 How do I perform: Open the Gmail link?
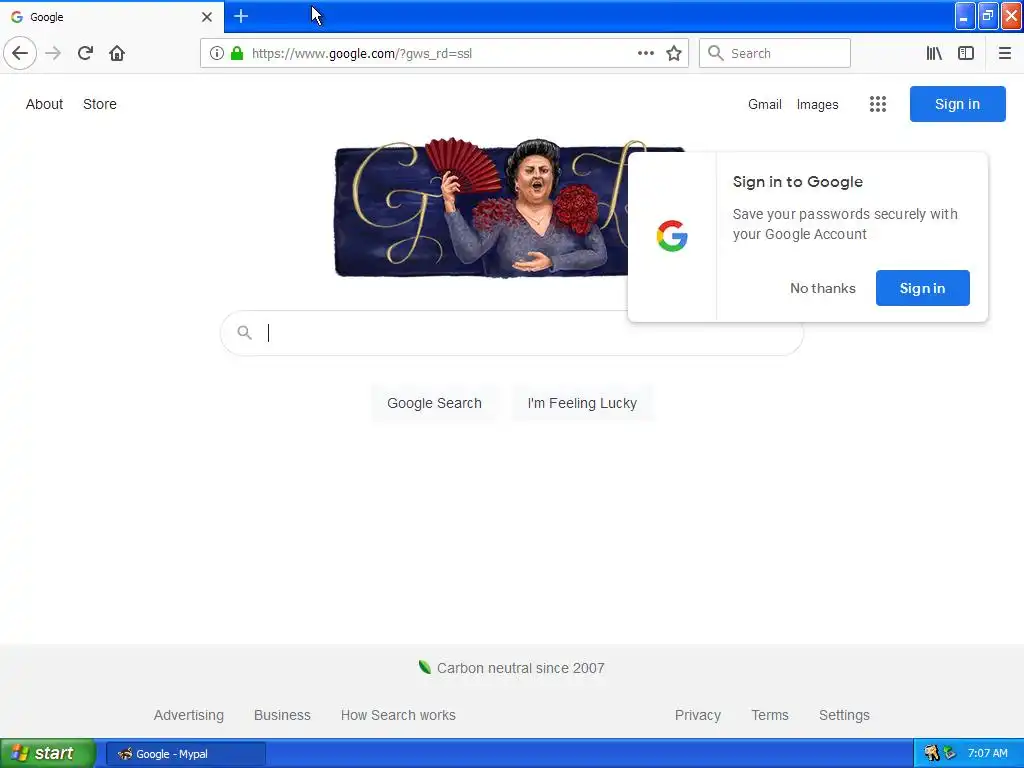tap(765, 104)
